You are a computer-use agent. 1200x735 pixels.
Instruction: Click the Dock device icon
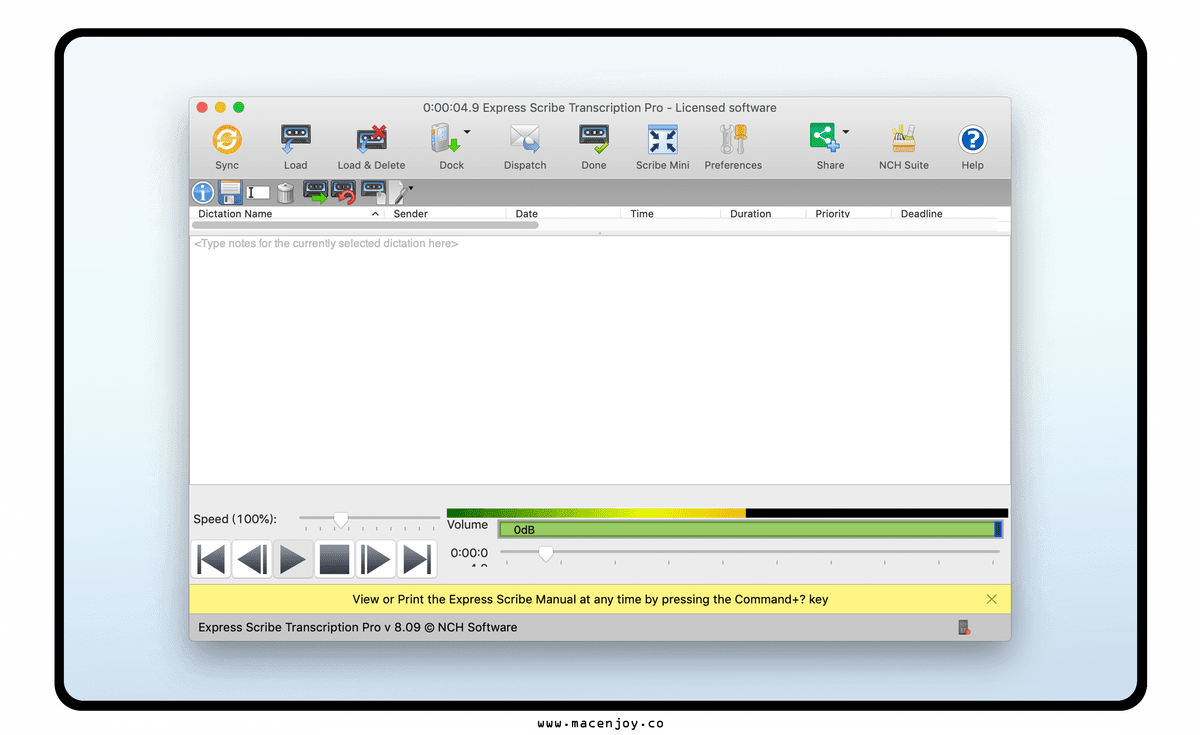coord(445,139)
